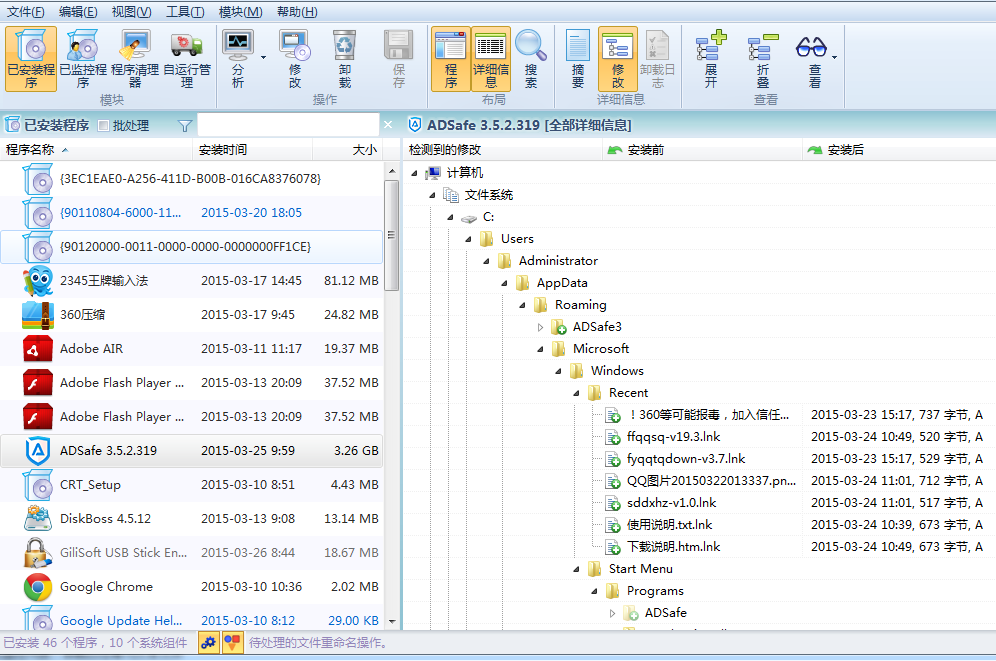Toggle the 程序 layout panel
This screenshot has height=661, width=996.
[450, 59]
